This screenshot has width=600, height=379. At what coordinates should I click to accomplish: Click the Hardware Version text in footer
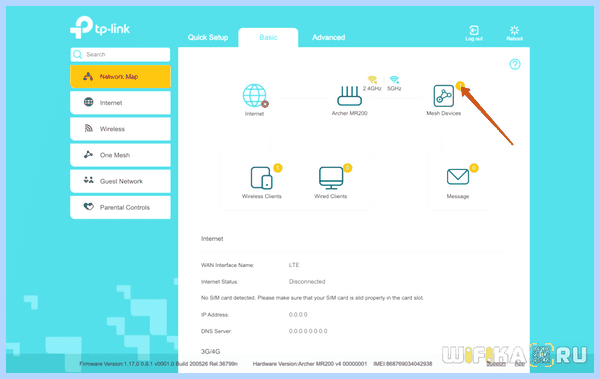pyautogui.click(x=310, y=364)
